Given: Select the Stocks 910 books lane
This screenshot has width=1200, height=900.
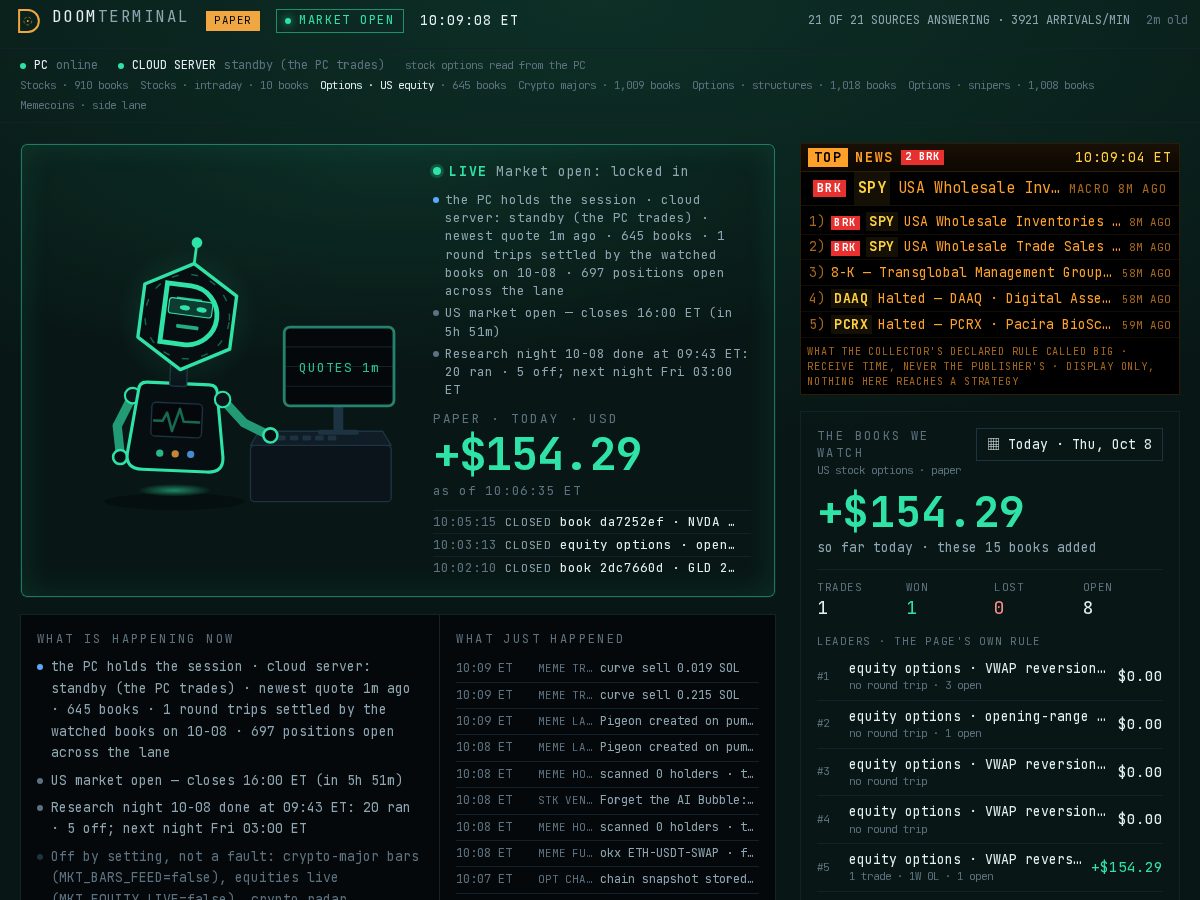Looking at the screenshot, I should [74, 86].
